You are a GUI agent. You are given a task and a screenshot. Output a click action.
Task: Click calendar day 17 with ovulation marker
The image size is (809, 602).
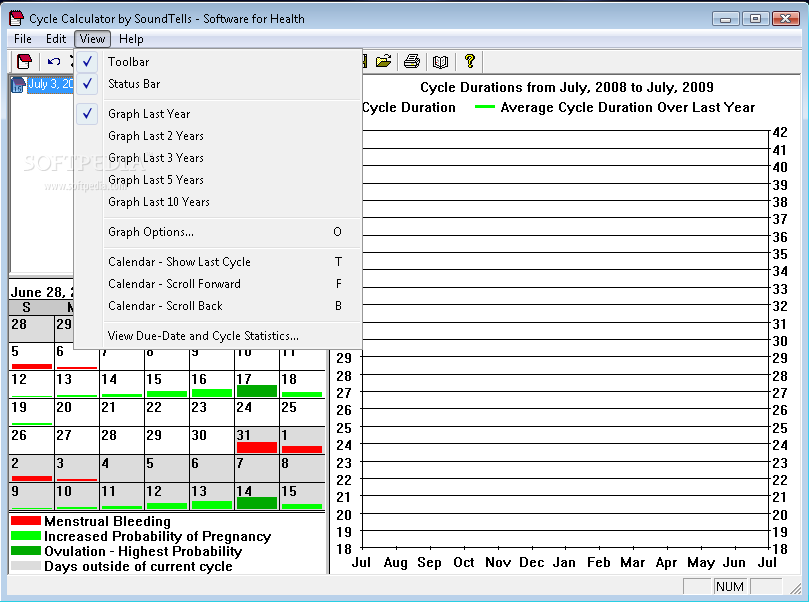point(256,384)
